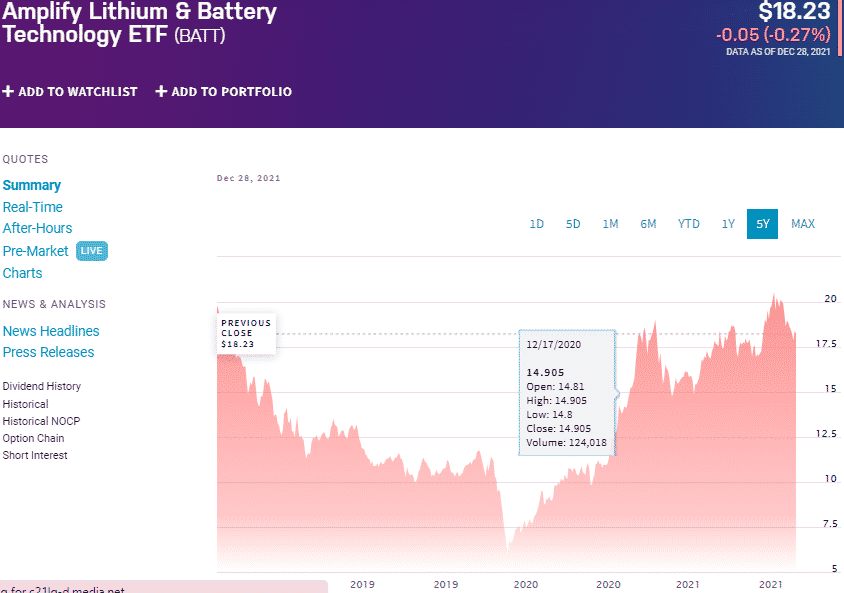The width and height of the screenshot is (844, 593).
Task: Click the plus icon before ADD TO PORTFOLIO
Action: [x=160, y=91]
